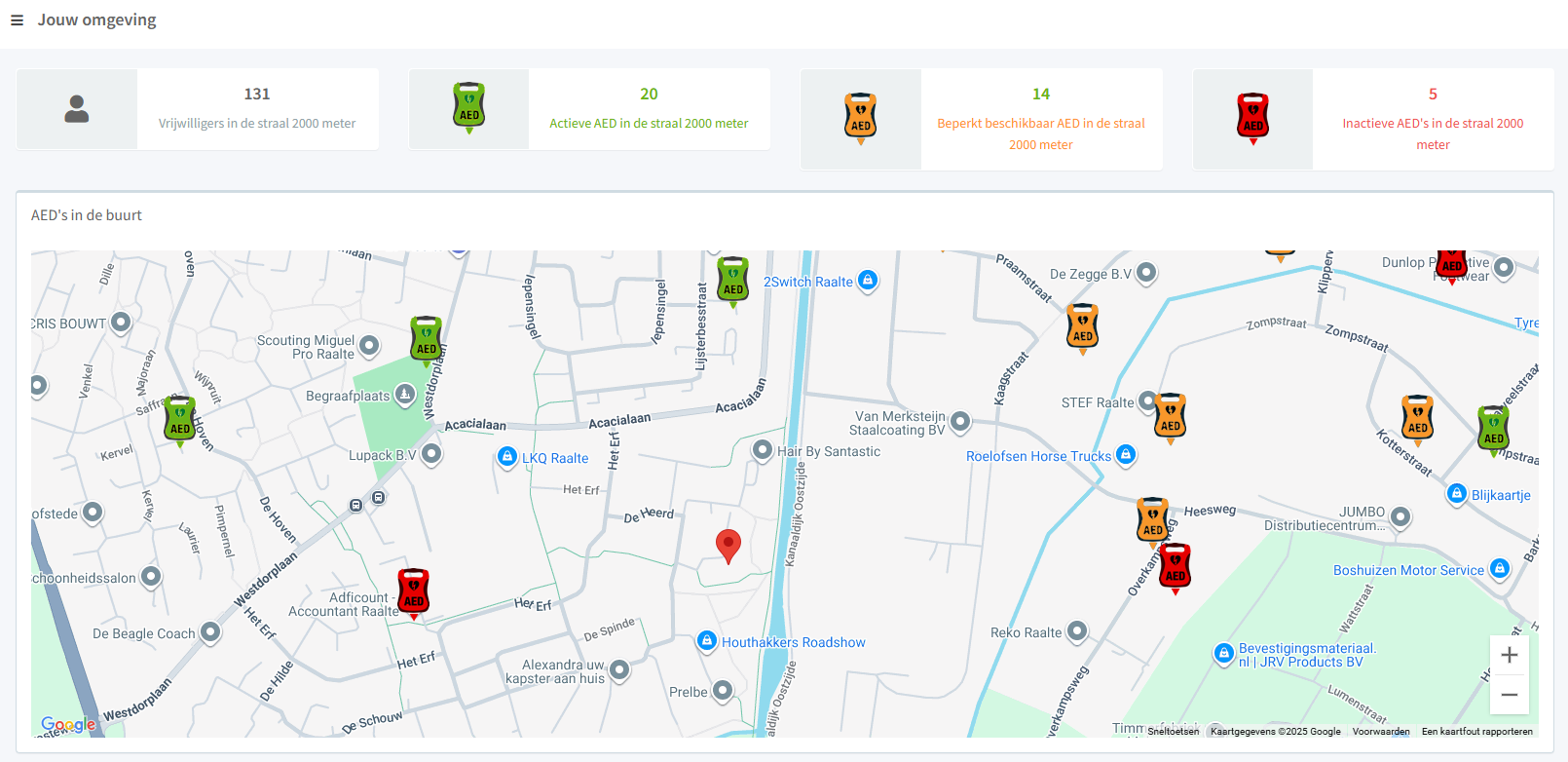Open the hamburger menu next to Jouw omgeving
This screenshot has height=762, width=1568.
(x=17, y=20)
